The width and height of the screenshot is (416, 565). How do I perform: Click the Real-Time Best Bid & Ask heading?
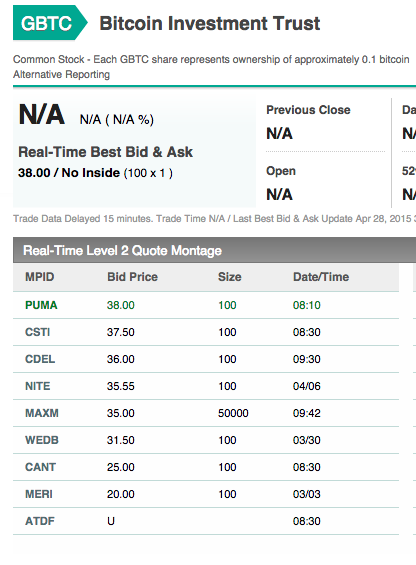click(105, 152)
